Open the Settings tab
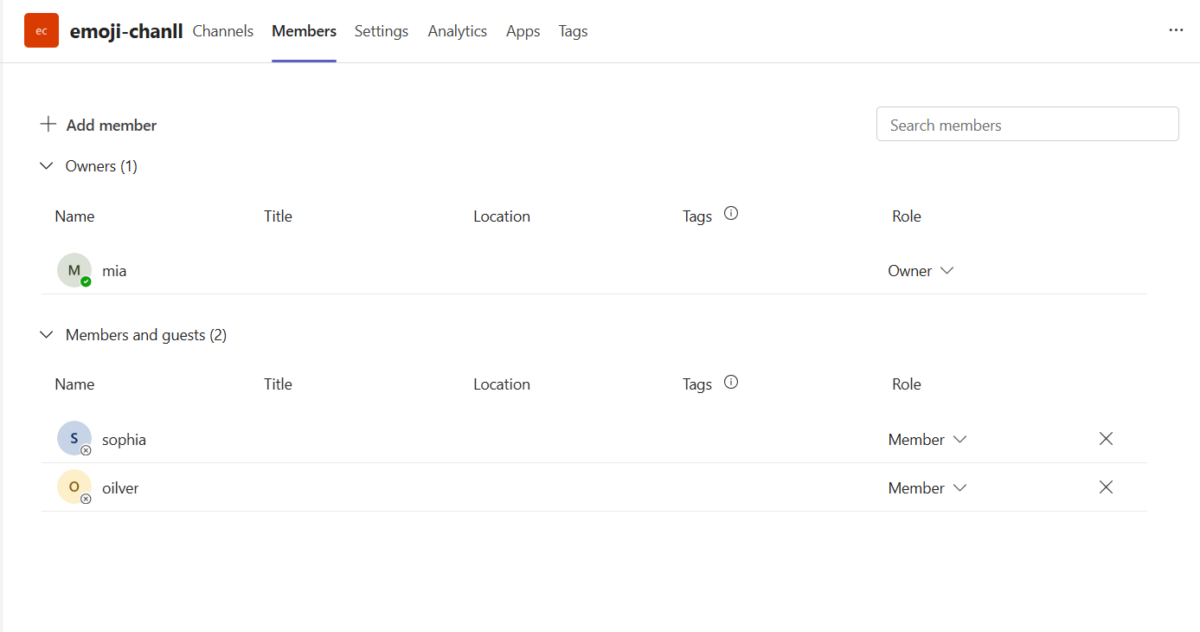 pos(381,31)
